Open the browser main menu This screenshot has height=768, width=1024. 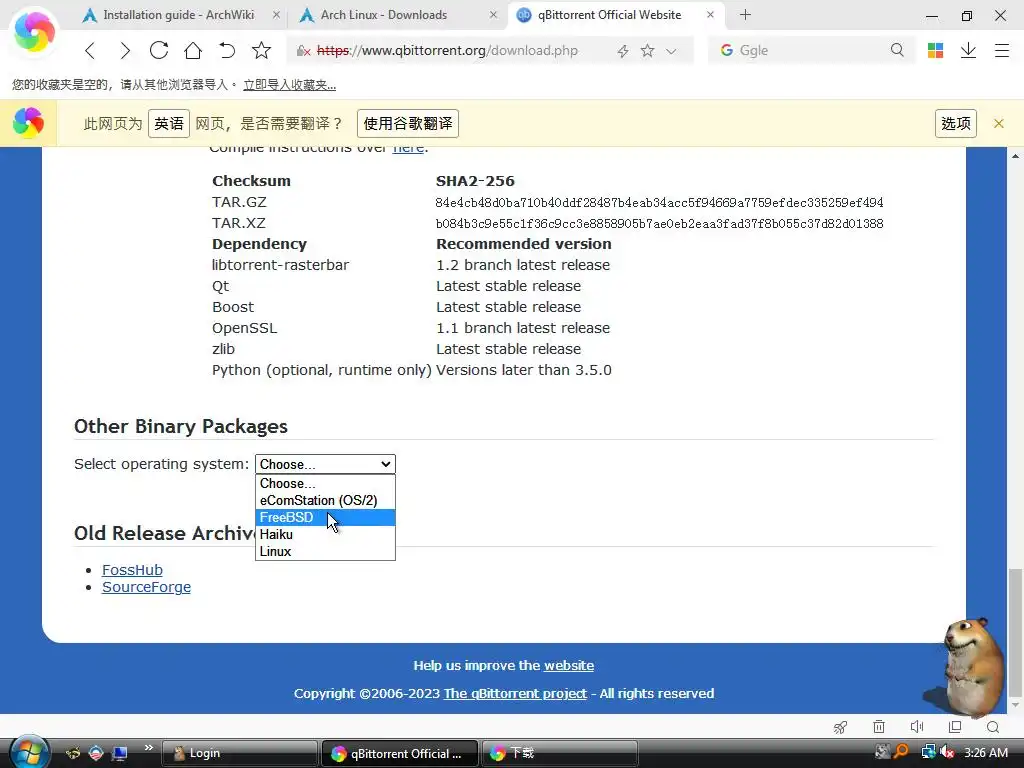[1002, 50]
